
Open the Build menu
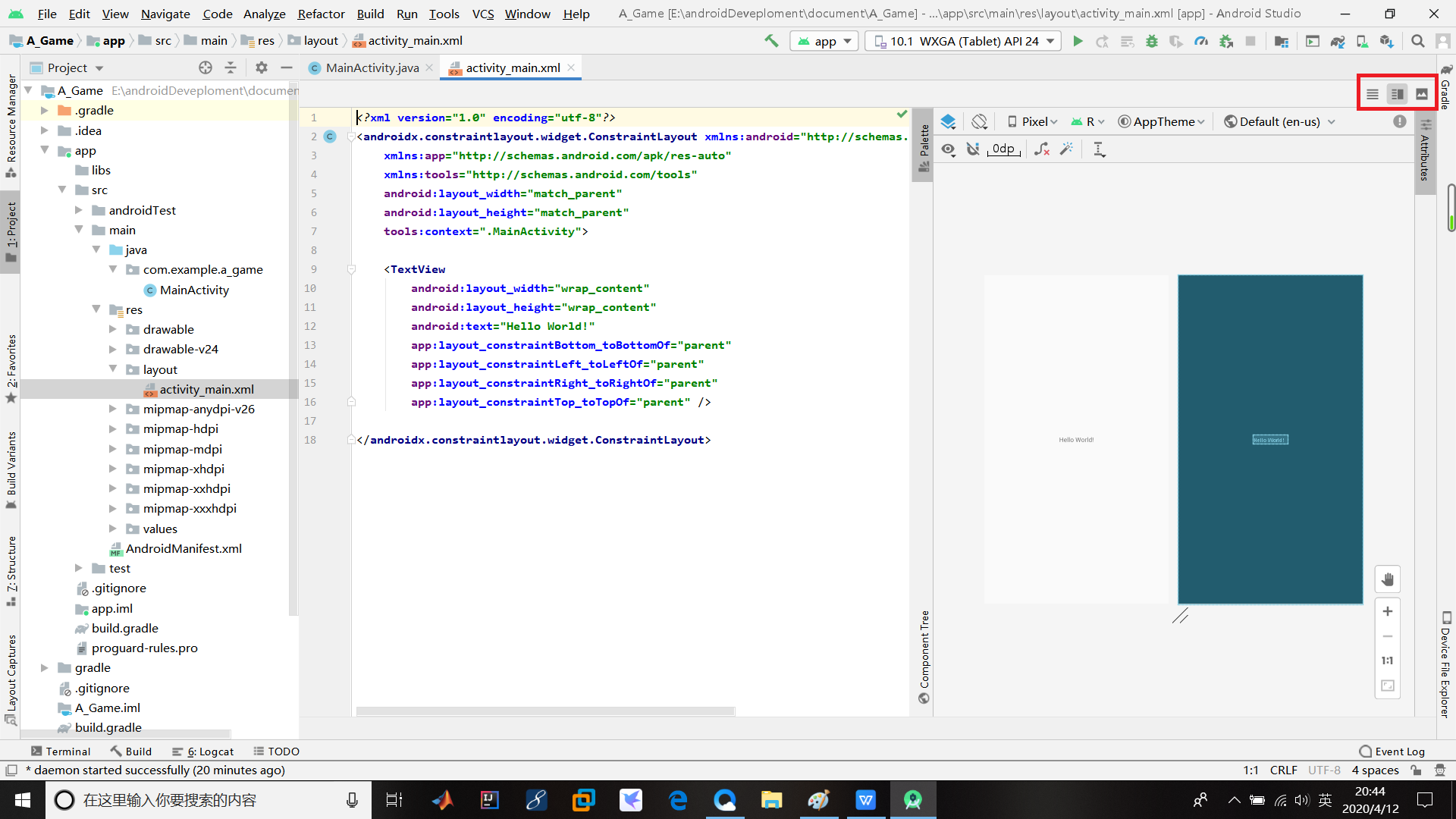[x=370, y=14]
